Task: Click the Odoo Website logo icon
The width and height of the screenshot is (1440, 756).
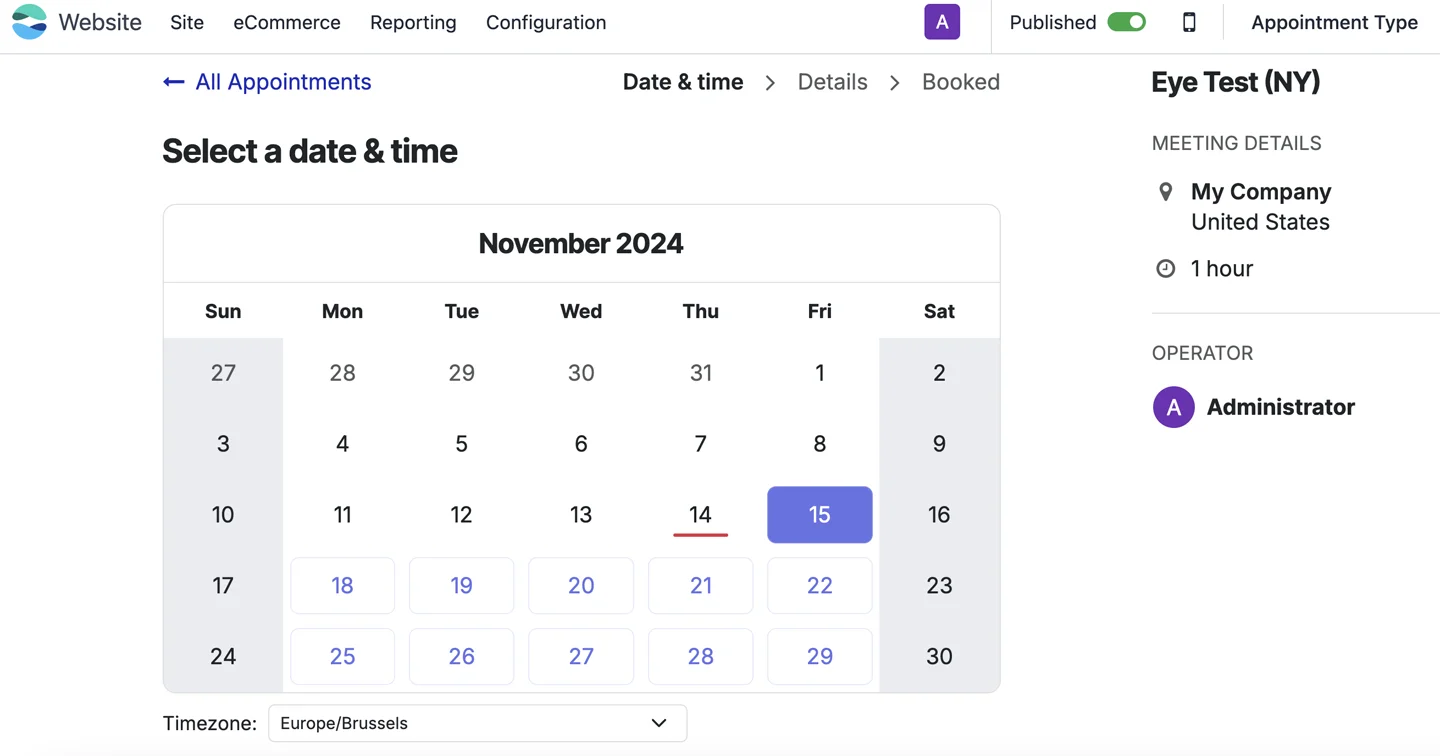Action: coord(29,22)
